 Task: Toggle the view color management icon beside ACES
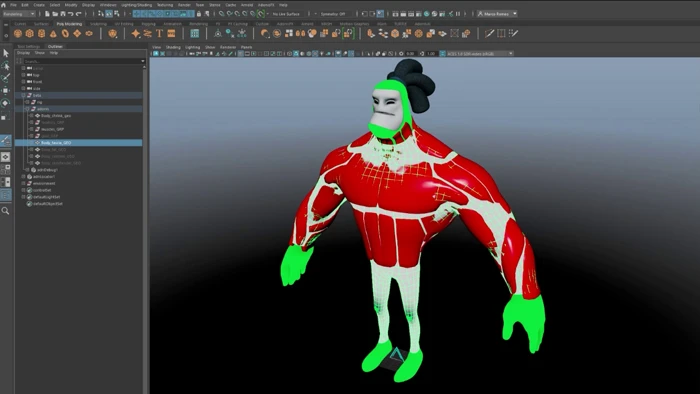pyautogui.click(x=442, y=54)
